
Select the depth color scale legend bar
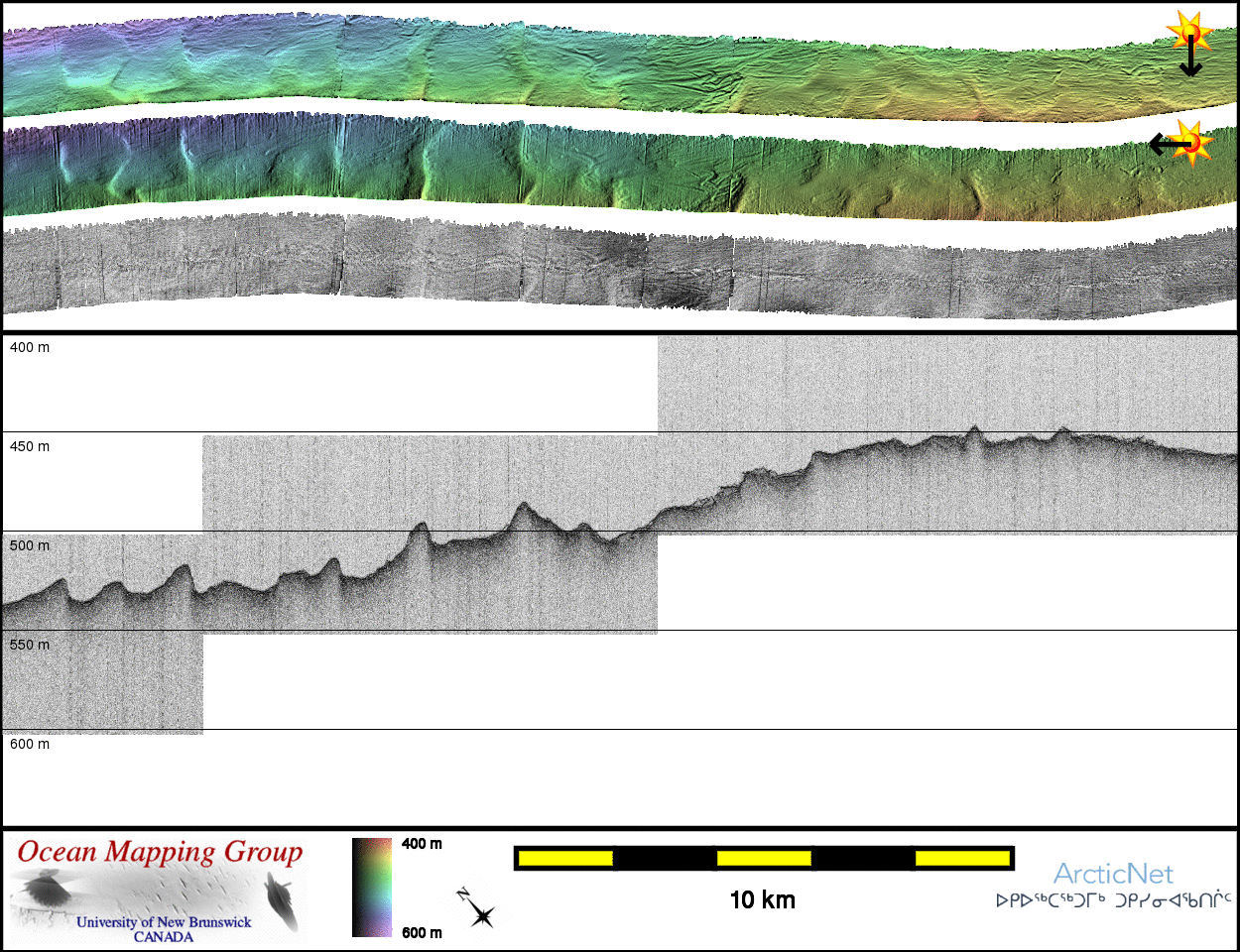click(x=372, y=887)
